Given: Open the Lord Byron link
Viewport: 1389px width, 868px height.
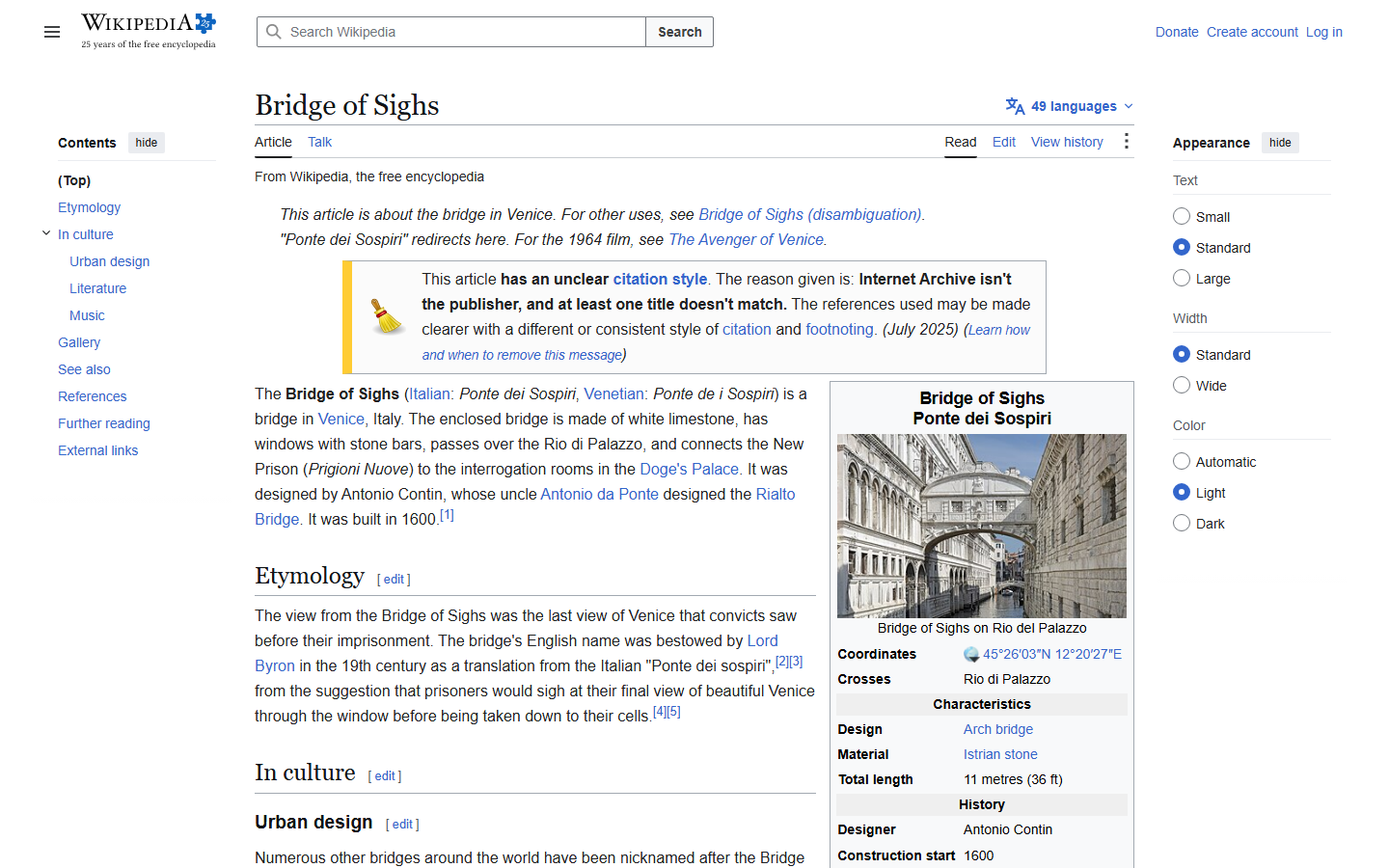Looking at the screenshot, I should (x=762, y=640).
